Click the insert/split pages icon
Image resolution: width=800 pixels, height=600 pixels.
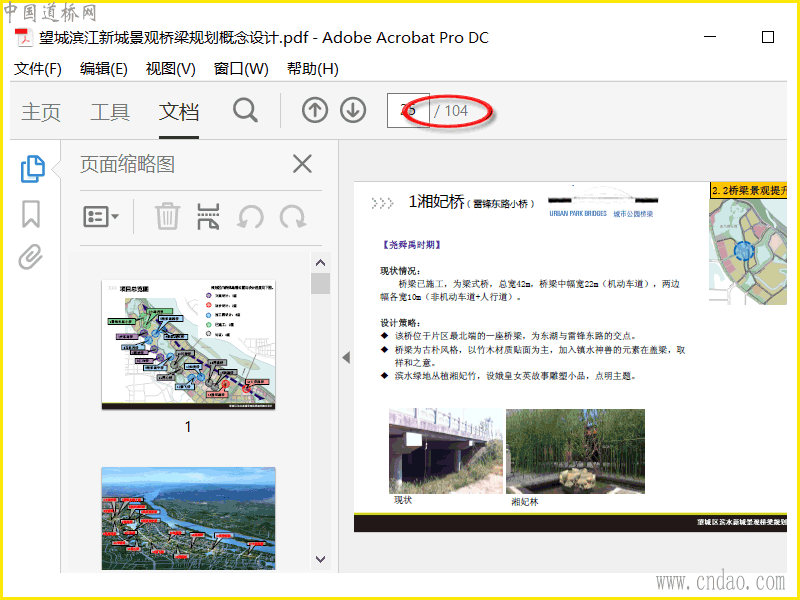coord(208,216)
